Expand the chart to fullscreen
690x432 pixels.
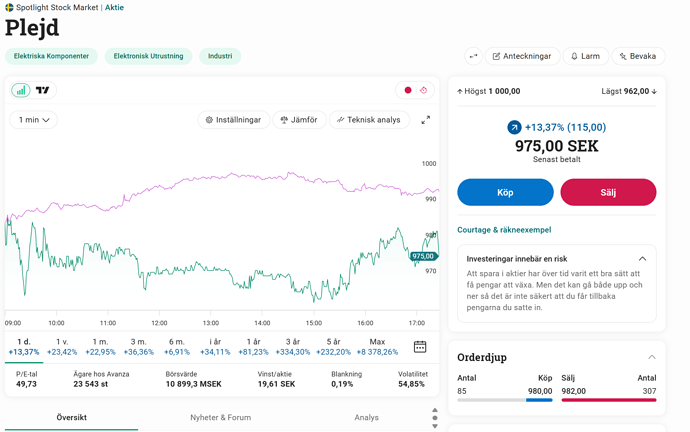(x=426, y=120)
